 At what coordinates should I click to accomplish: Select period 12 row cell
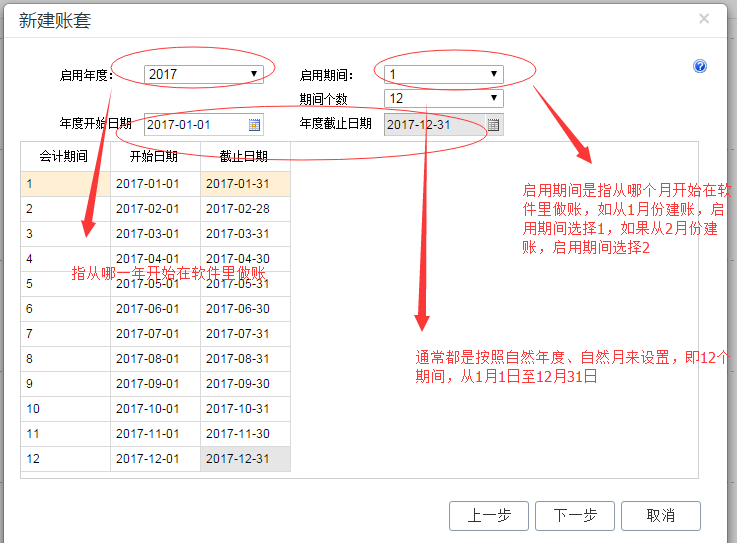[65, 459]
